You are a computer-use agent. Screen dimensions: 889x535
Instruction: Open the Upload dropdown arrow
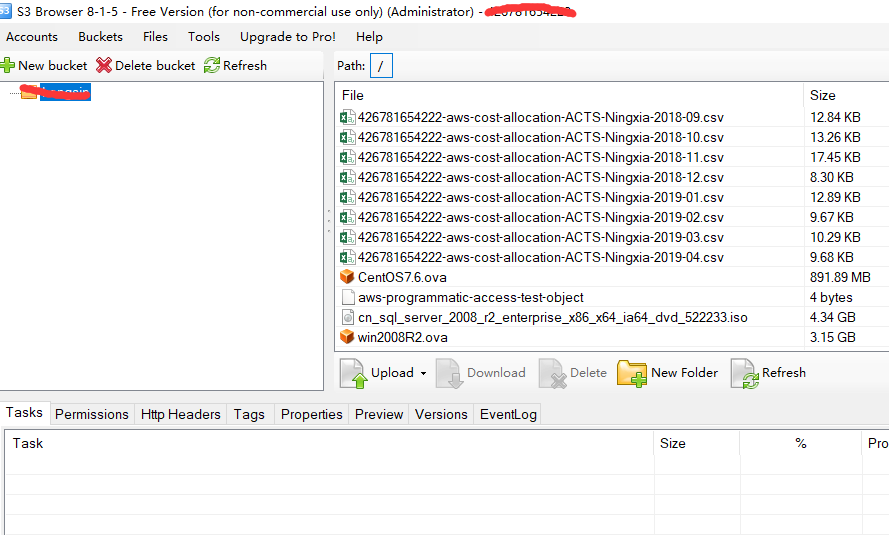[423, 373]
